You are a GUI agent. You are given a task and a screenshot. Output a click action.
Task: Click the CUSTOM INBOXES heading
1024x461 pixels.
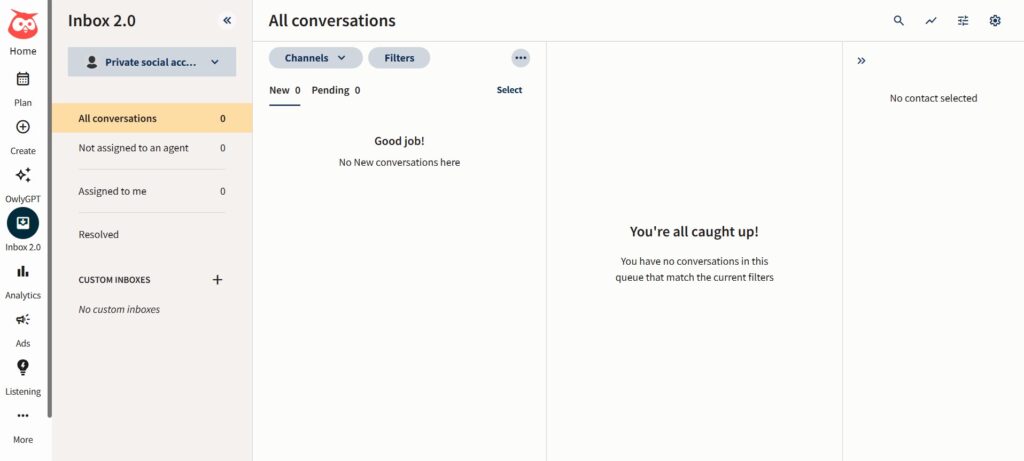[x=114, y=279]
